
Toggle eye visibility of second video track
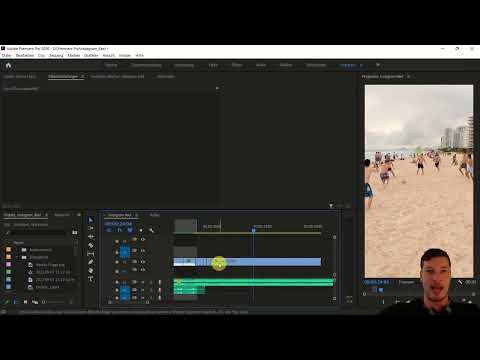(x=143, y=250)
